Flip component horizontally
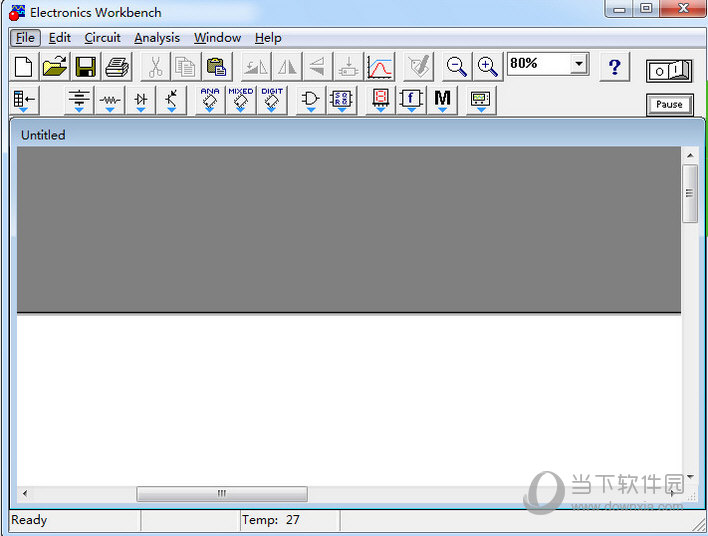 tap(287, 67)
